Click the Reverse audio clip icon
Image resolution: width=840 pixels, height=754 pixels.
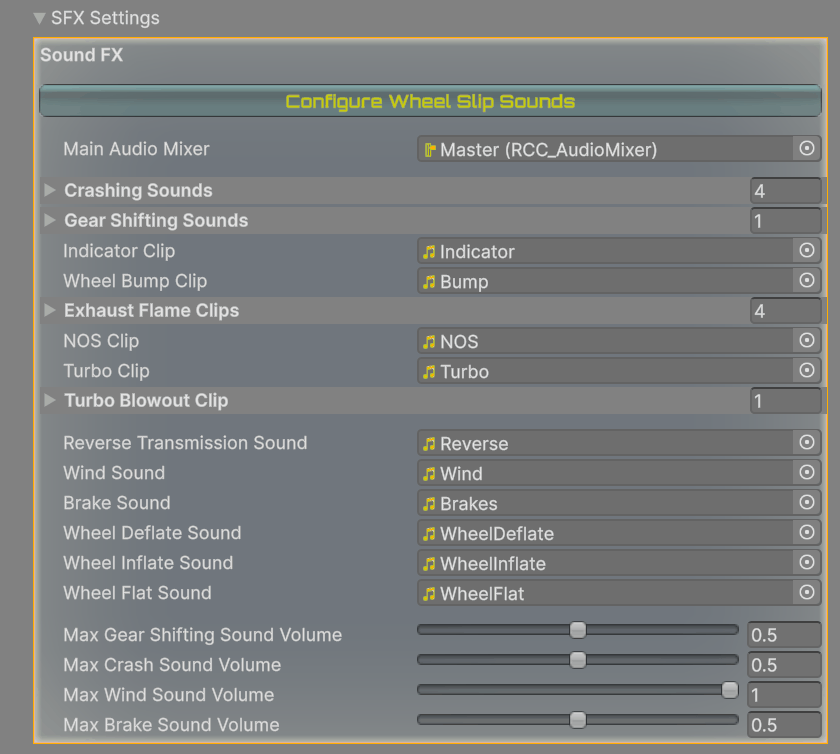[x=429, y=444]
